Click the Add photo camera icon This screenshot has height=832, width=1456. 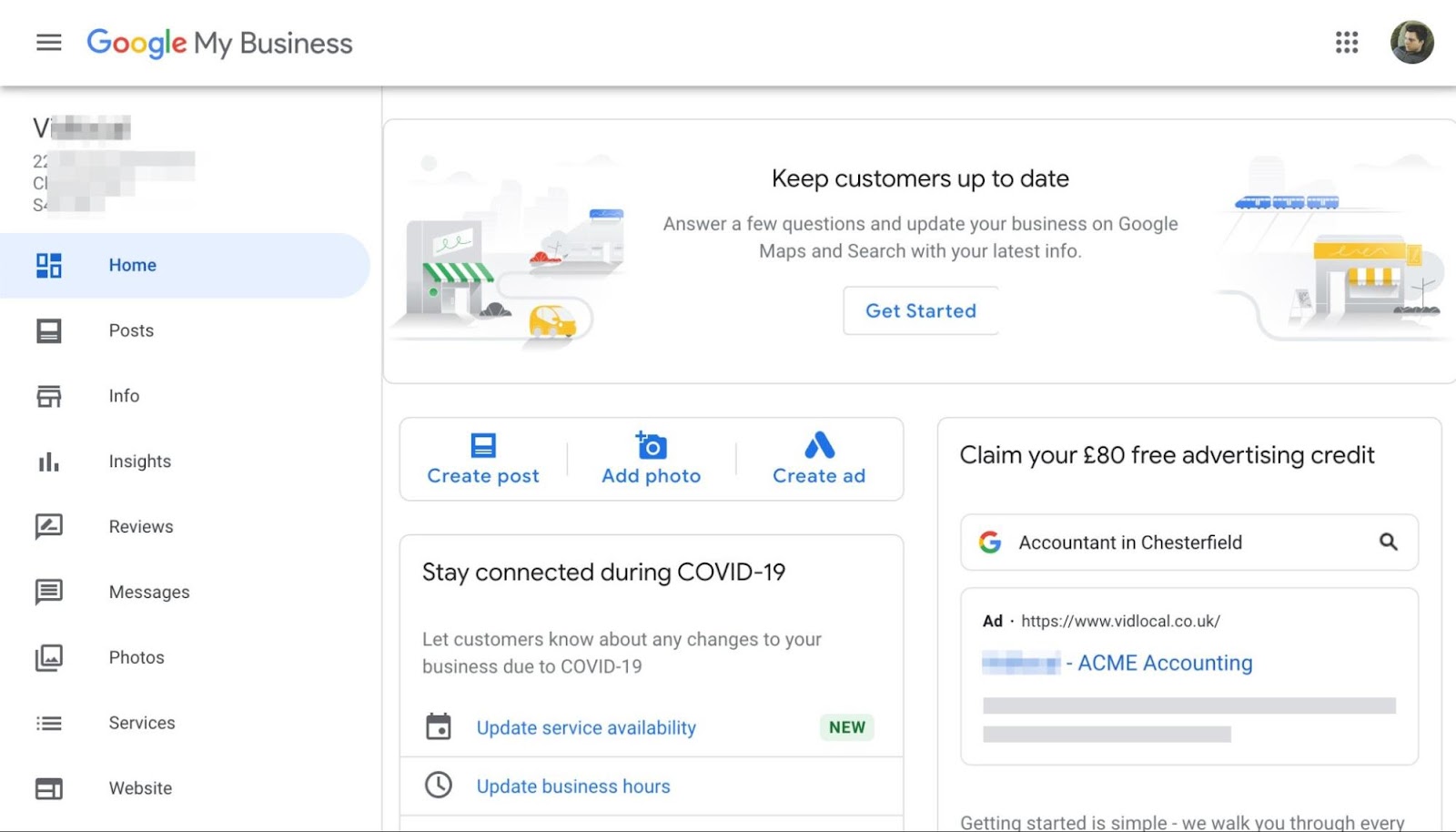[x=650, y=446]
